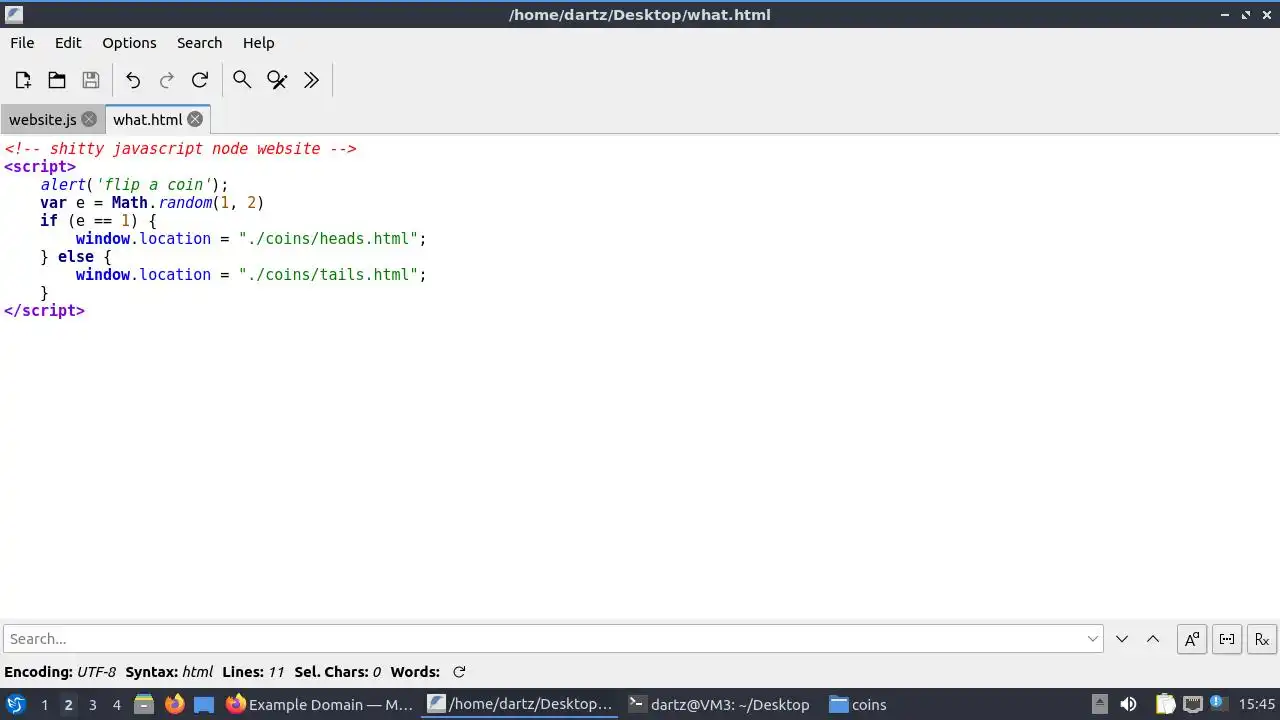Click the if (e == 1) line

[x=98, y=221]
